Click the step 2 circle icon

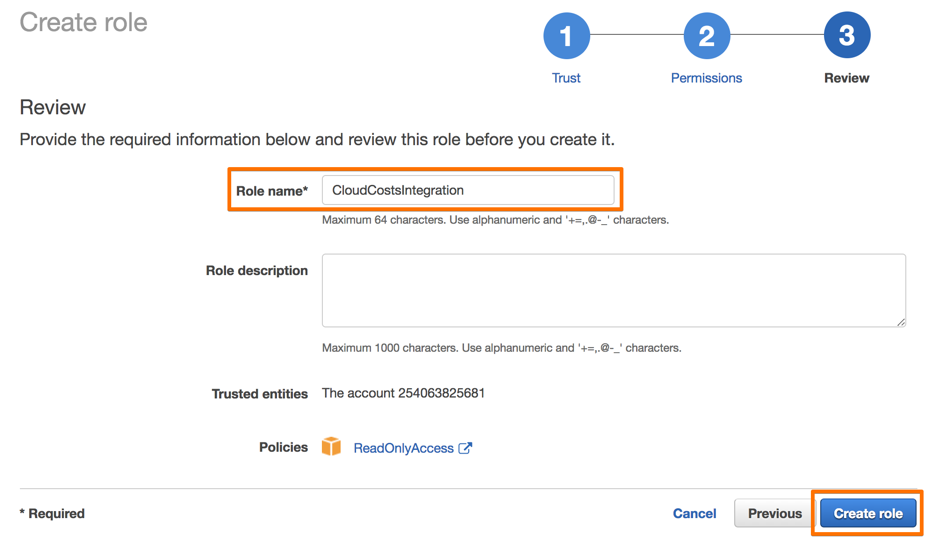[x=706, y=36]
